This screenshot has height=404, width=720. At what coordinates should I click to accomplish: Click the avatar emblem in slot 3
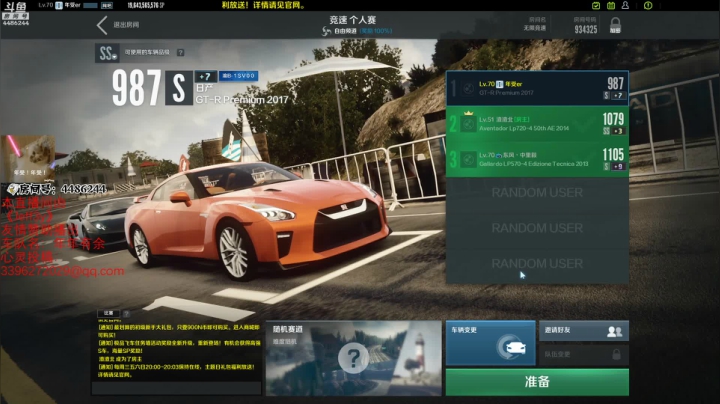pos(468,160)
